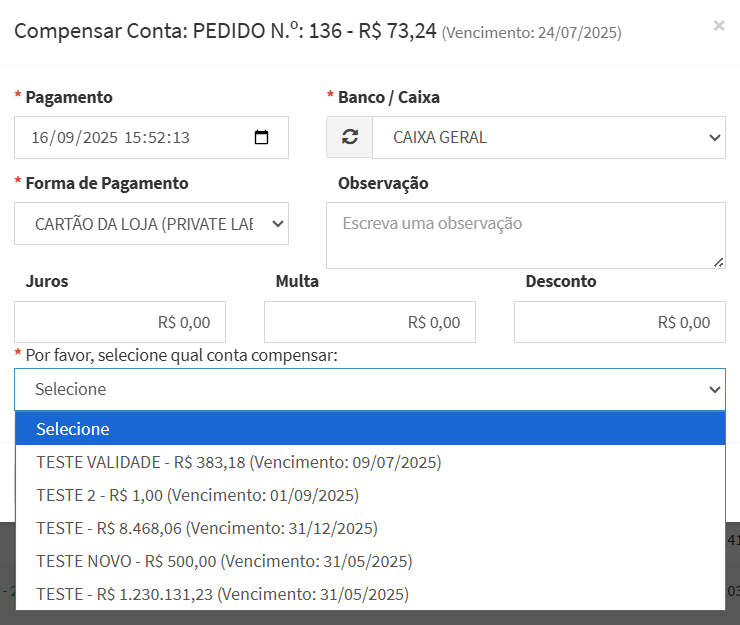Select TESTE - R$ 8.468,06 option
The width and height of the screenshot is (740, 625).
coord(206,528)
